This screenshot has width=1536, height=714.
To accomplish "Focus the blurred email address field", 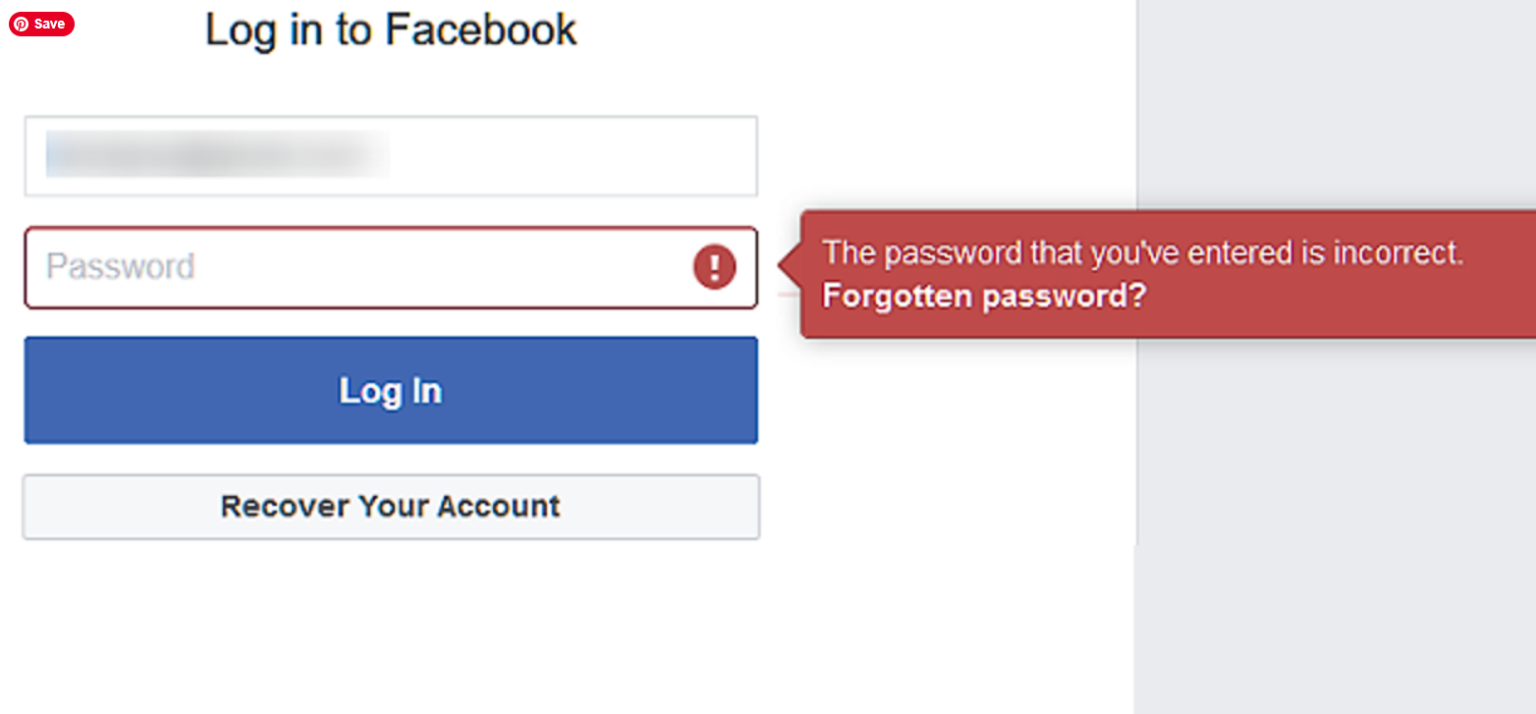I will coord(391,156).
